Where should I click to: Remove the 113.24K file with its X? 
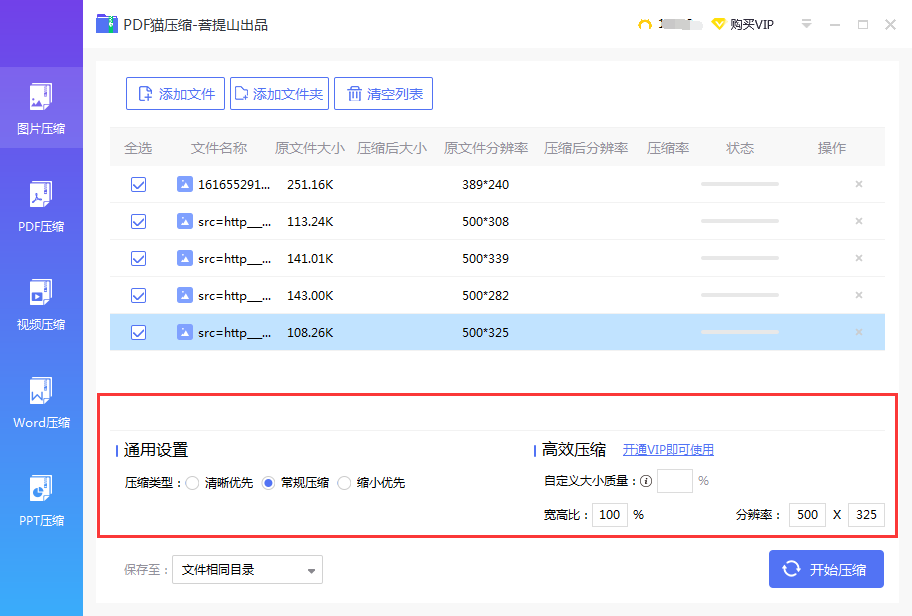[x=858, y=222]
